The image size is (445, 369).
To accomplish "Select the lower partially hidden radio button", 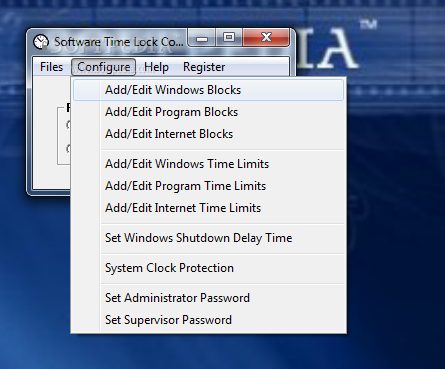I will coord(68,148).
